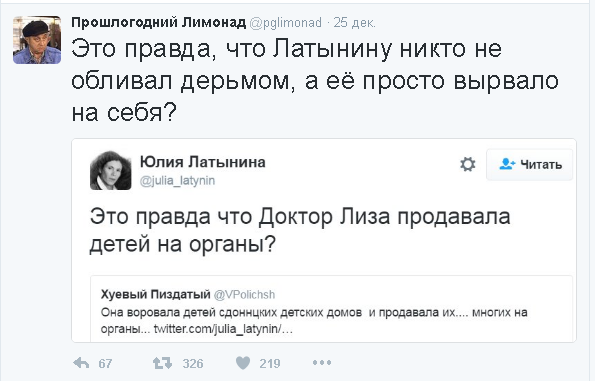The width and height of the screenshot is (595, 381).
Task: Open the gear settings icon in the quoted tweet
Action: [468, 164]
